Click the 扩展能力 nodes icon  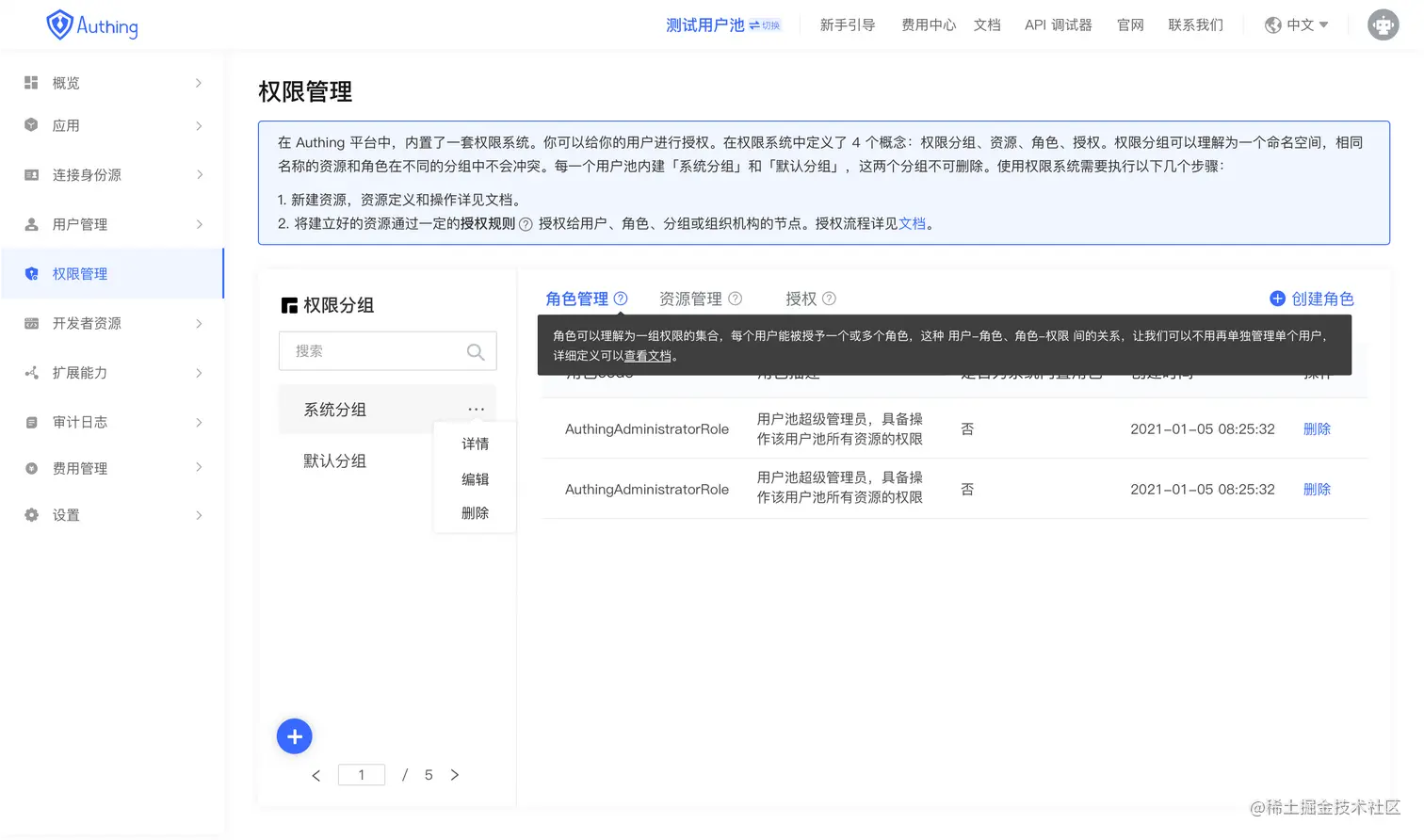(31, 373)
